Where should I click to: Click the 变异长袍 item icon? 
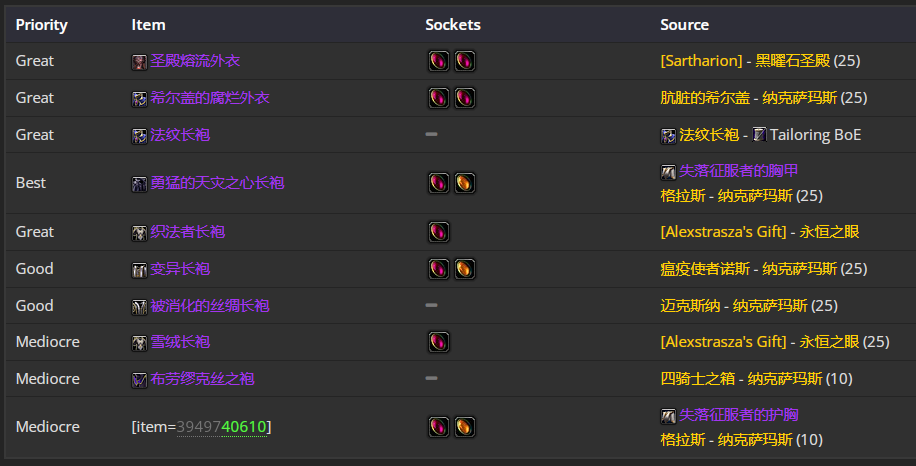[x=139, y=270]
